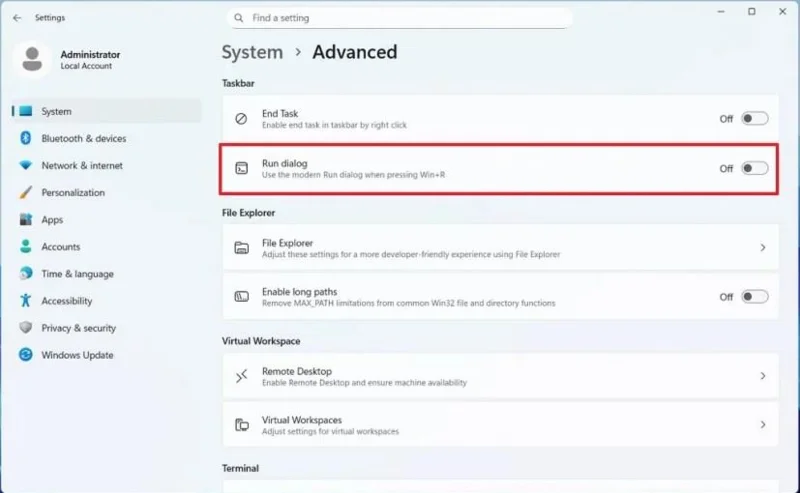Click the back arrow in Settings
Image resolution: width=800 pixels, height=493 pixels.
pos(17,18)
